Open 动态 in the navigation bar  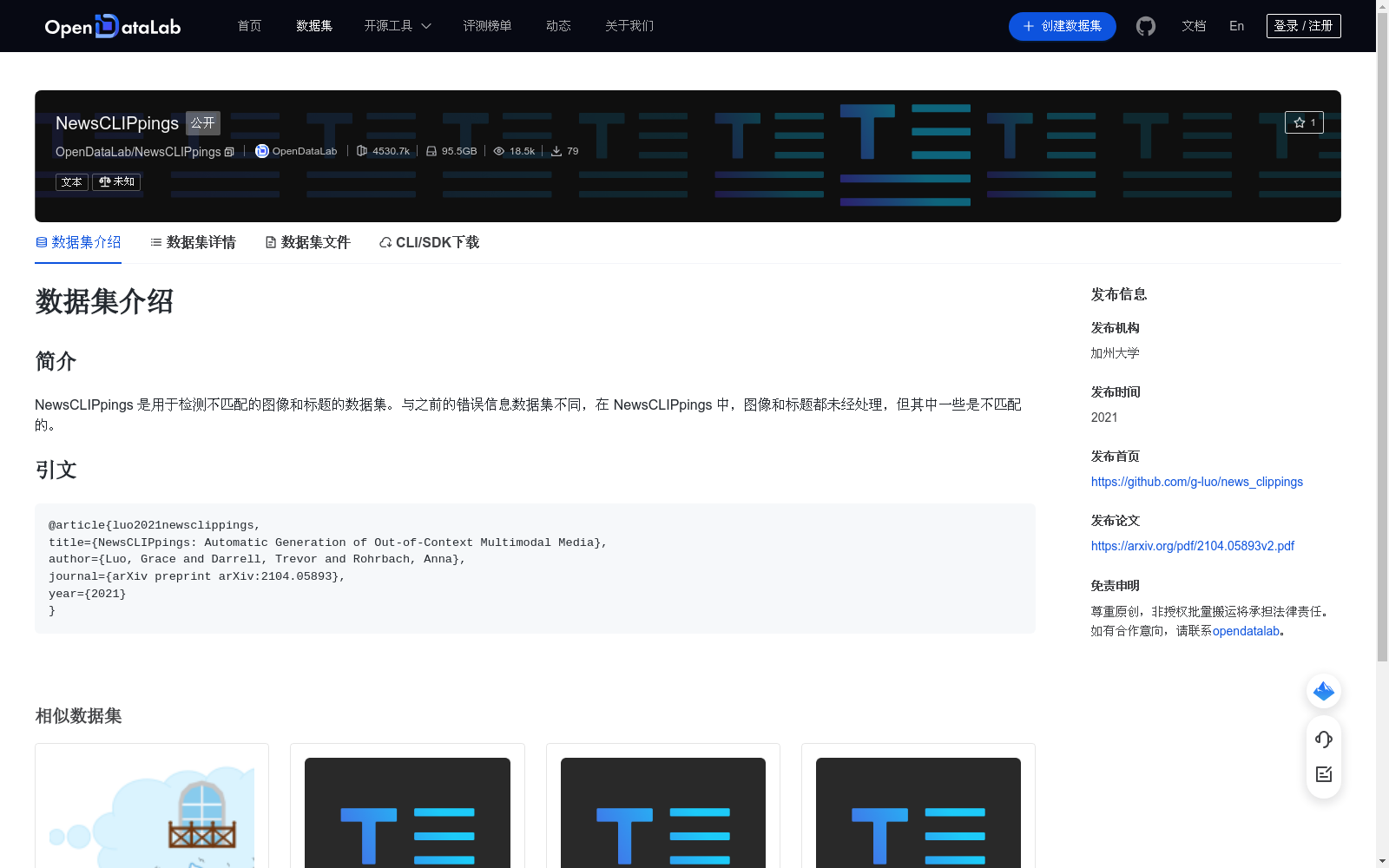tap(558, 26)
